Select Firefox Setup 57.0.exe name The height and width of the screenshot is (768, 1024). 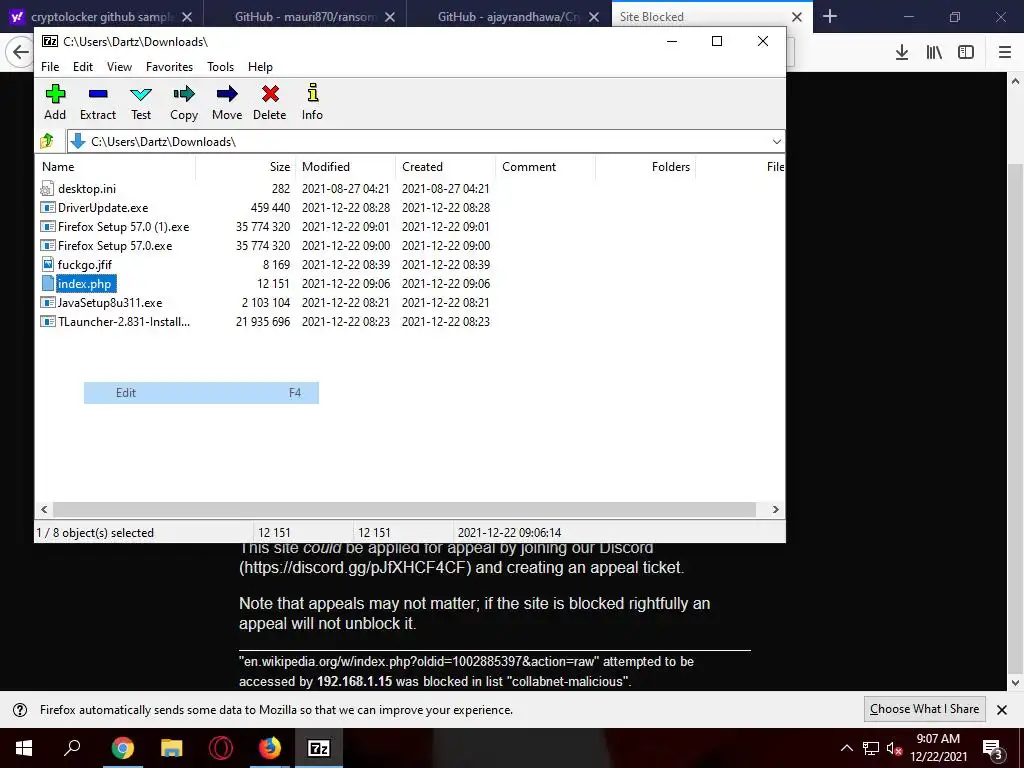(115, 246)
